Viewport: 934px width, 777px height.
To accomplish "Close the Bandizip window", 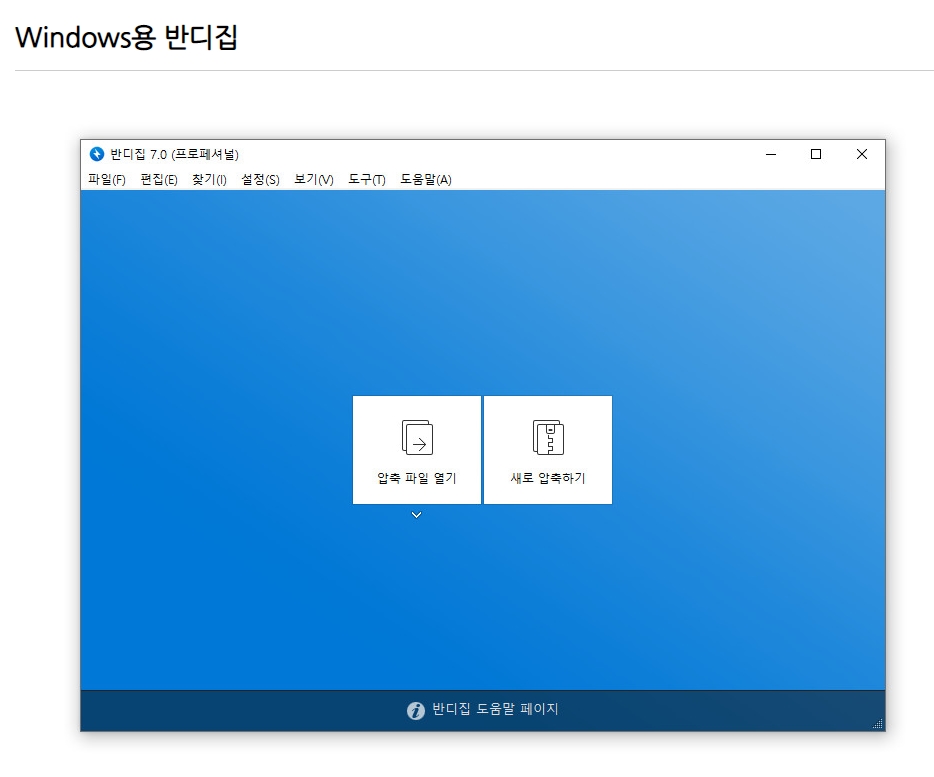I will [x=862, y=154].
